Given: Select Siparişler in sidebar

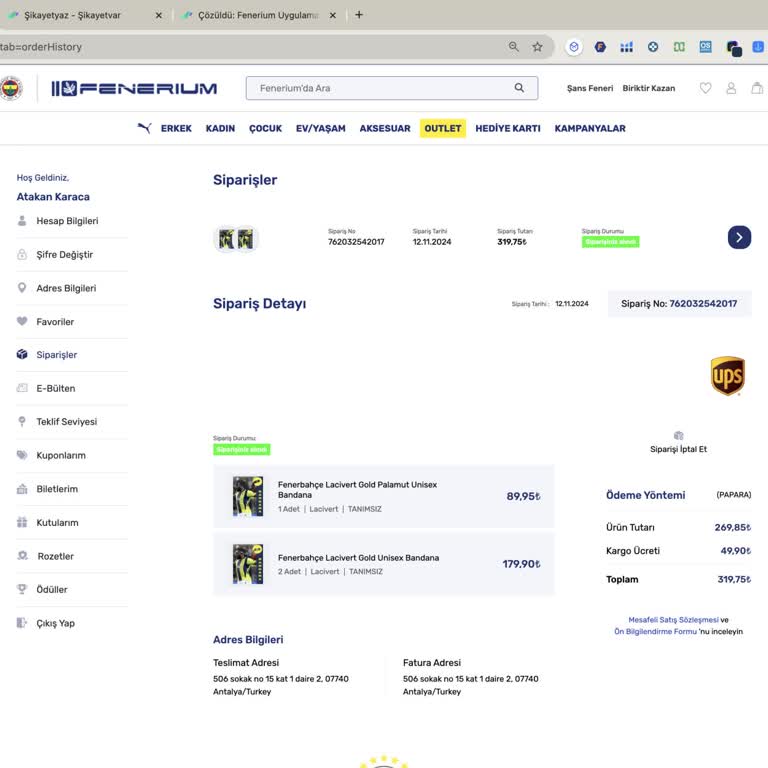Looking at the screenshot, I should [x=56, y=355].
